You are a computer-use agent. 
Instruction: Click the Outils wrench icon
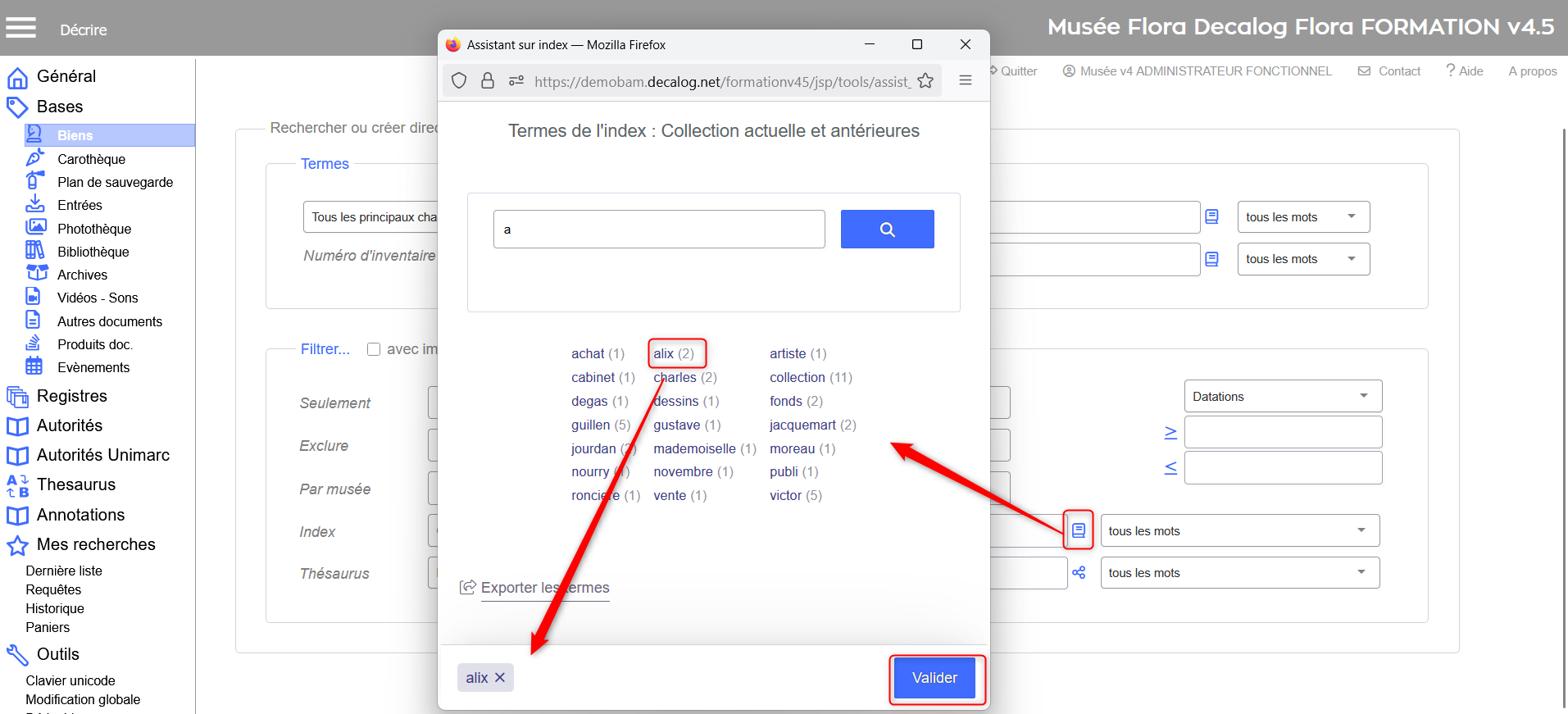(x=17, y=654)
